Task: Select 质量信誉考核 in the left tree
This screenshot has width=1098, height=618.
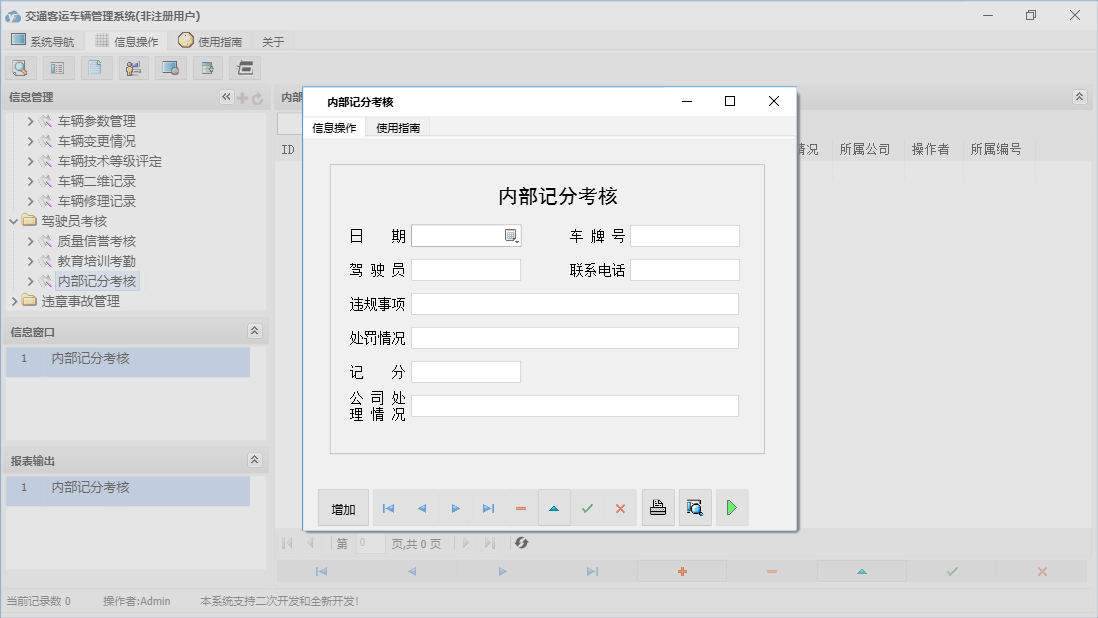Action: [x=97, y=240]
